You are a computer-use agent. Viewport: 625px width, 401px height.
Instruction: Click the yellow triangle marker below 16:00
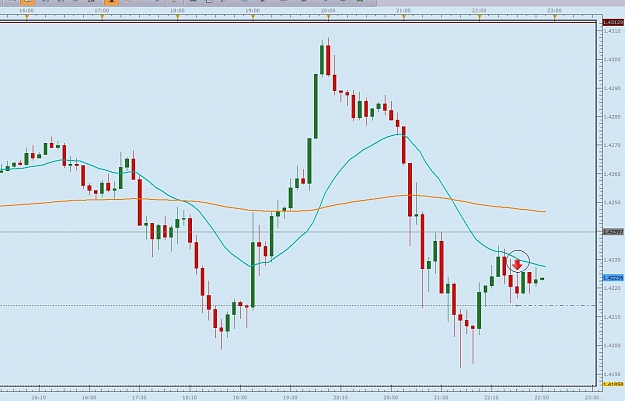click(x=27, y=17)
